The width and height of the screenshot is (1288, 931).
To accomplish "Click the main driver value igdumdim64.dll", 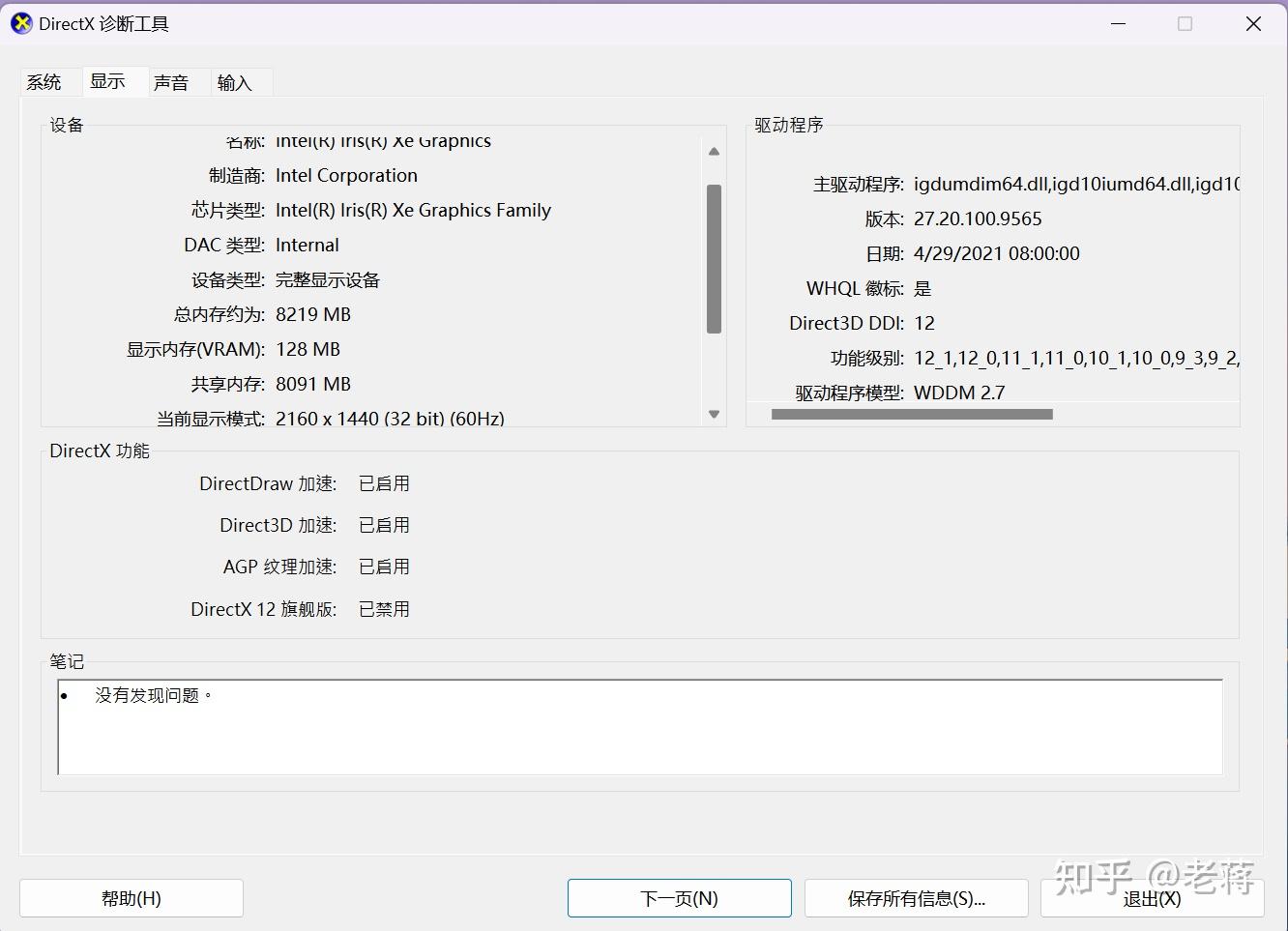I will click(1076, 184).
